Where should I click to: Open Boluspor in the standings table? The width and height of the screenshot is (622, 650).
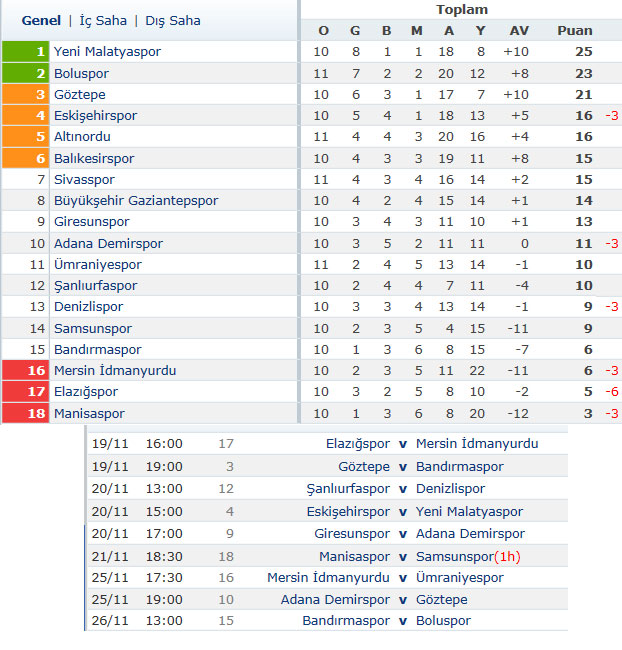pos(81,74)
